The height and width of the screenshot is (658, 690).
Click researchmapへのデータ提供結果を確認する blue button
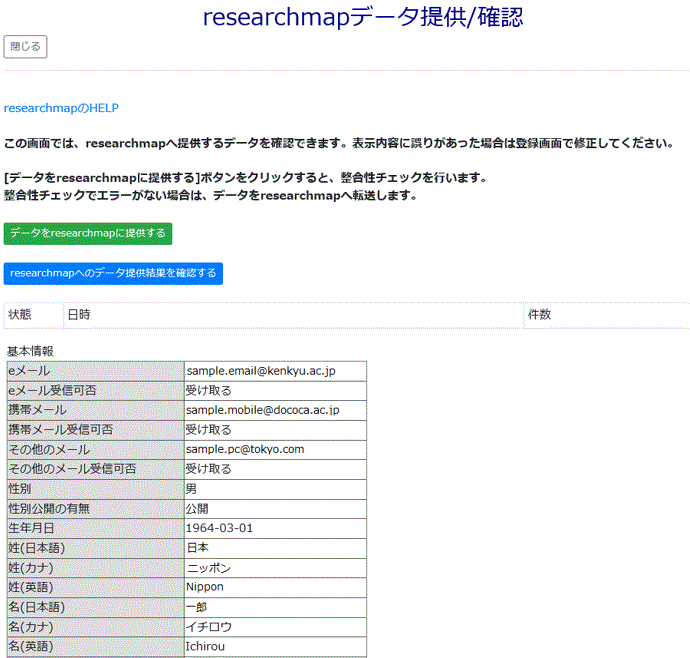point(113,273)
